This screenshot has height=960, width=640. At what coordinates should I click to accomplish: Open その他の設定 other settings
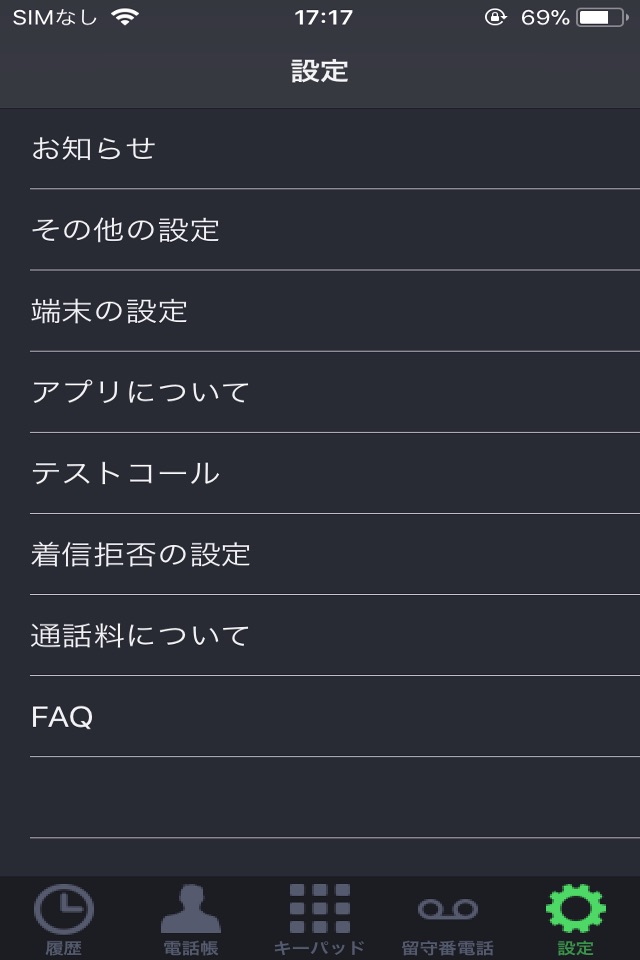click(x=320, y=230)
